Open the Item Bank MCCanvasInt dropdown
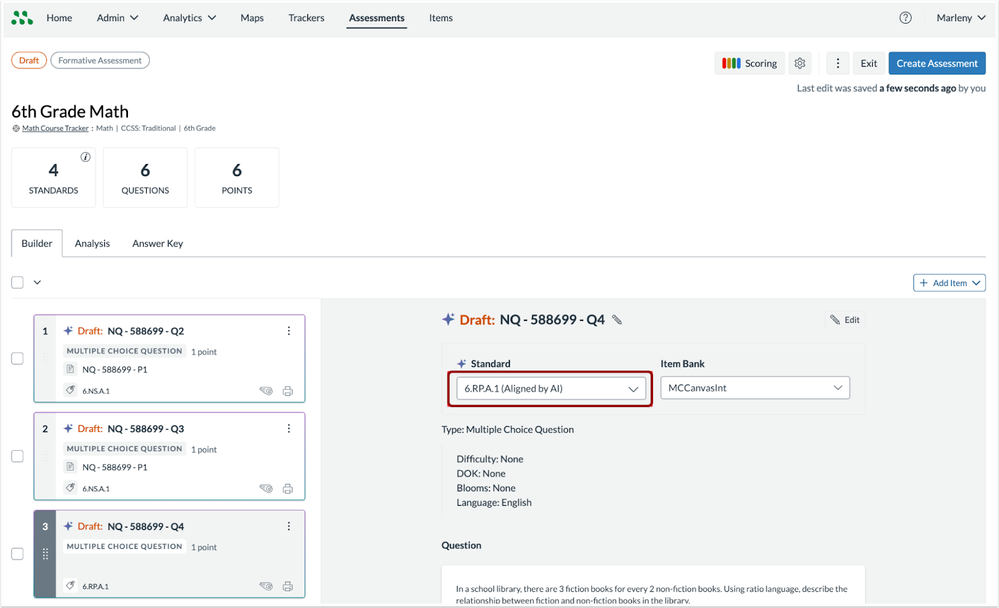 [755, 388]
